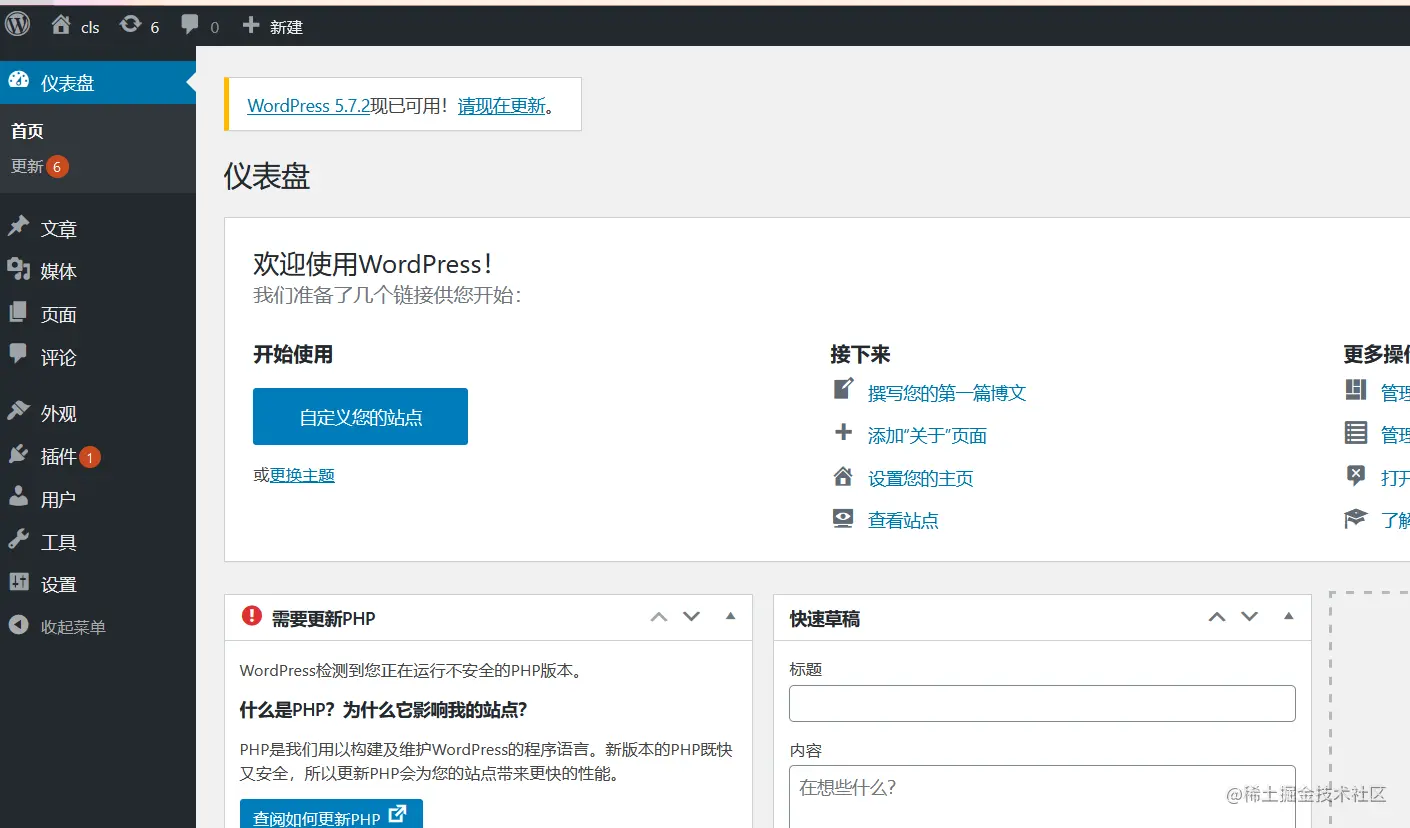Click the red warning icon in 需要更新PHP

tap(252, 616)
